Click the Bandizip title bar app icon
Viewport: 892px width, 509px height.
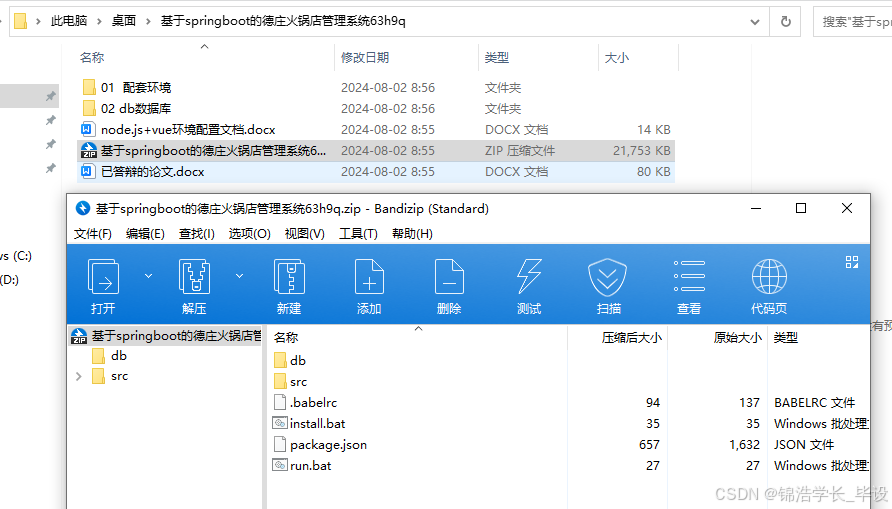(83, 208)
